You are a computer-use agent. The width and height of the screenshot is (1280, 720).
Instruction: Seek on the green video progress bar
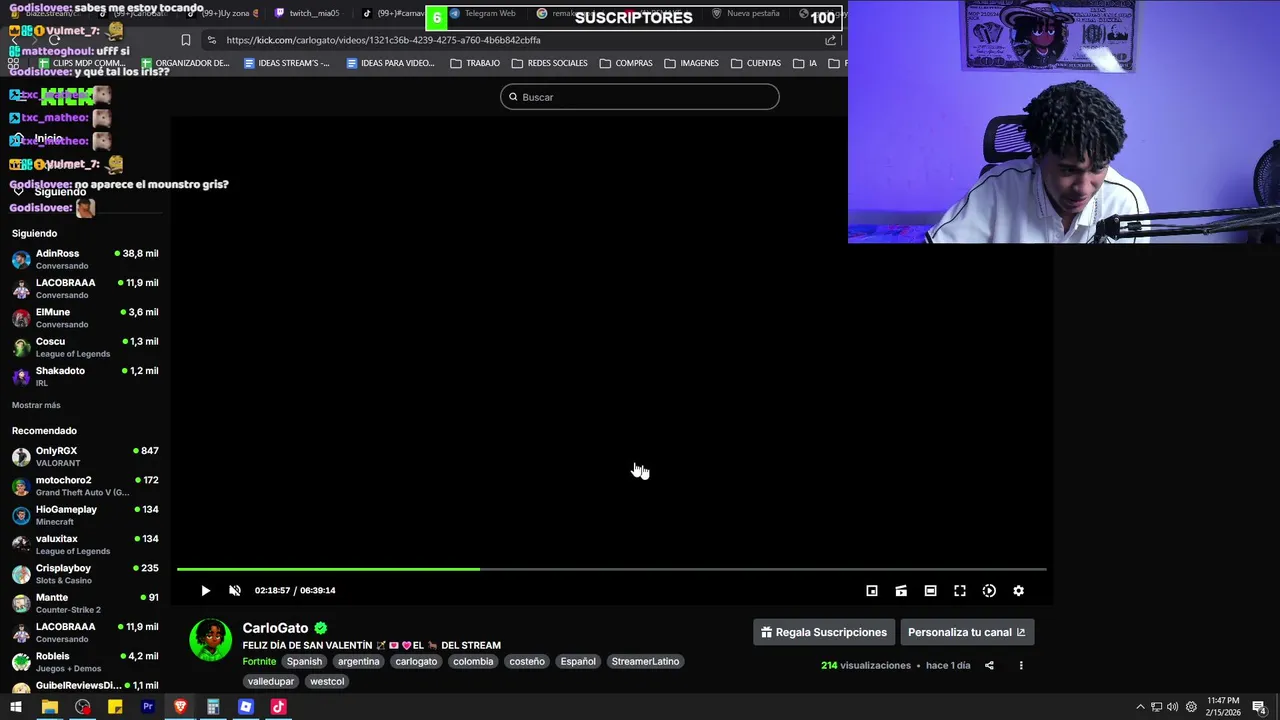(x=612, y=569)
